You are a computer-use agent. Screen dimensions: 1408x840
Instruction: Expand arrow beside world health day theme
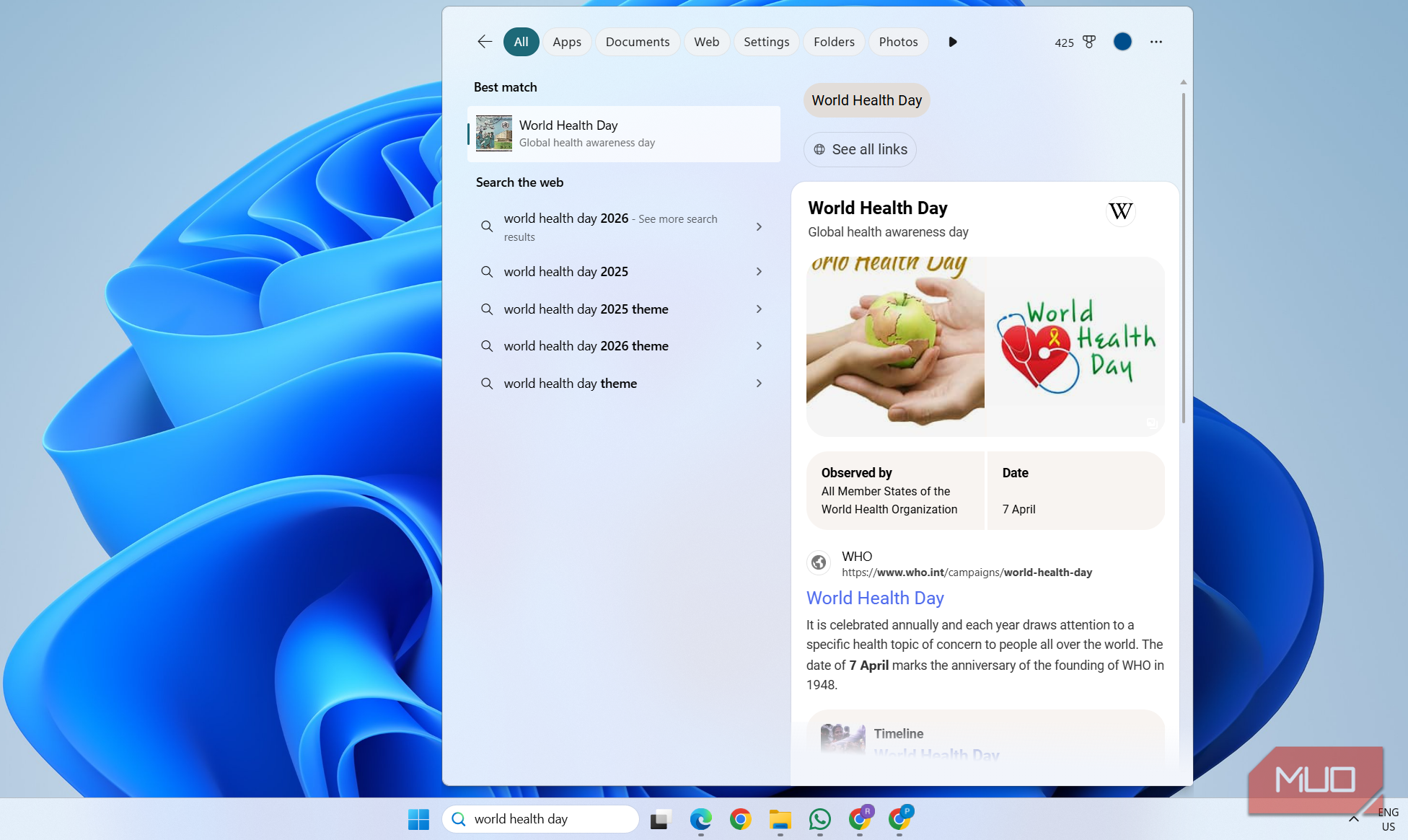point(759,384)
